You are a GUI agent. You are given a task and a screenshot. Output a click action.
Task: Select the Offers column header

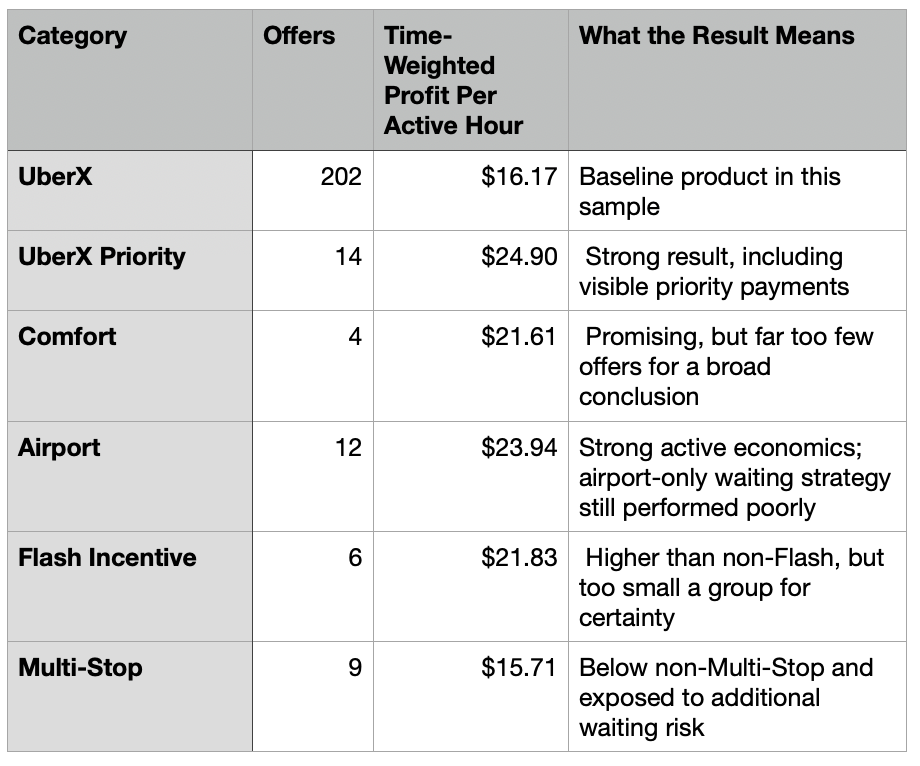[313, 80]
